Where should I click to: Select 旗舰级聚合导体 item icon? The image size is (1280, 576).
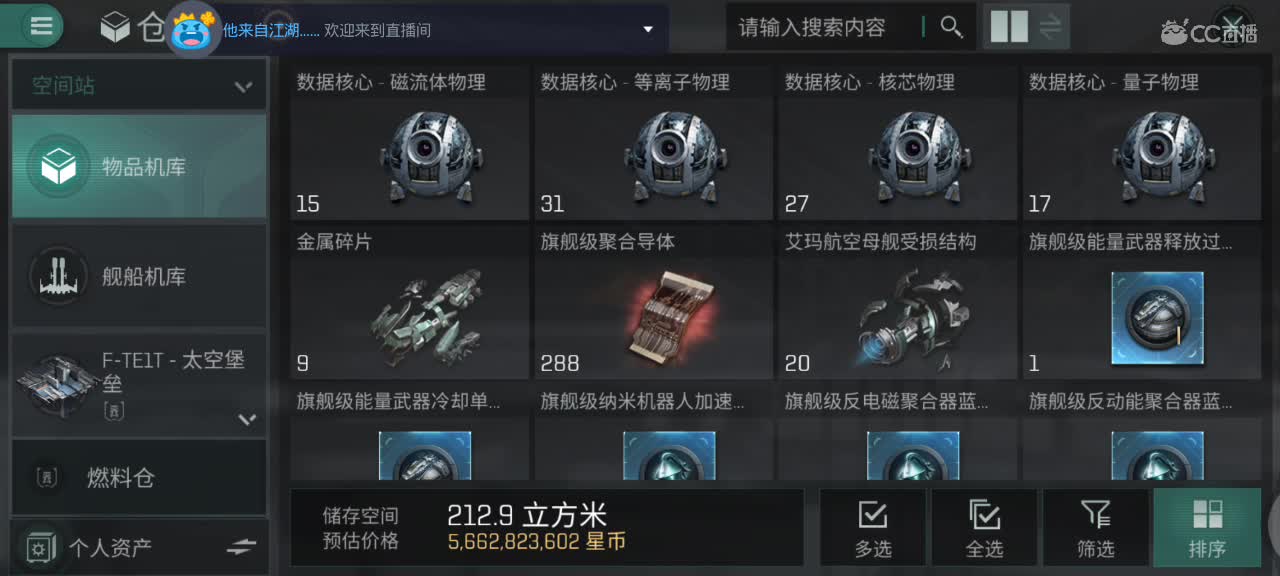pyautogui.click(x=669, y=315)
